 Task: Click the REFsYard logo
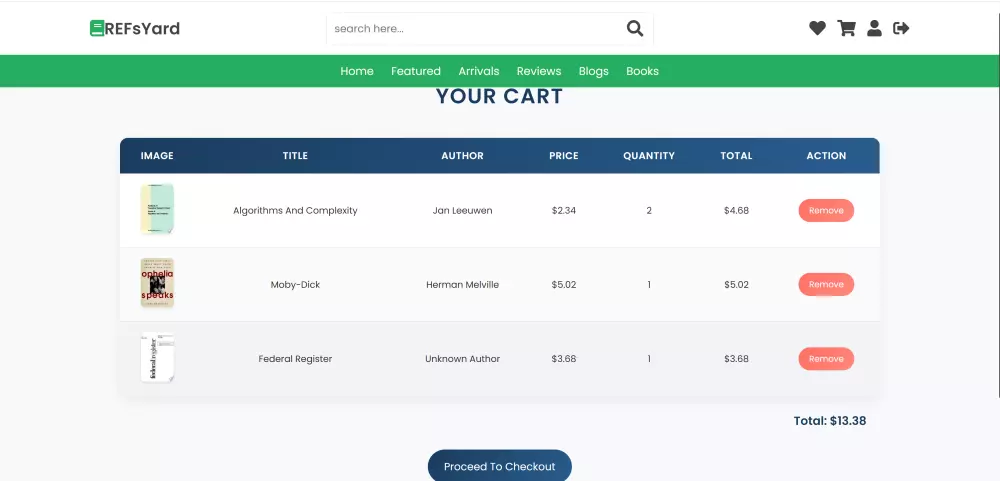tap(135, 28)
